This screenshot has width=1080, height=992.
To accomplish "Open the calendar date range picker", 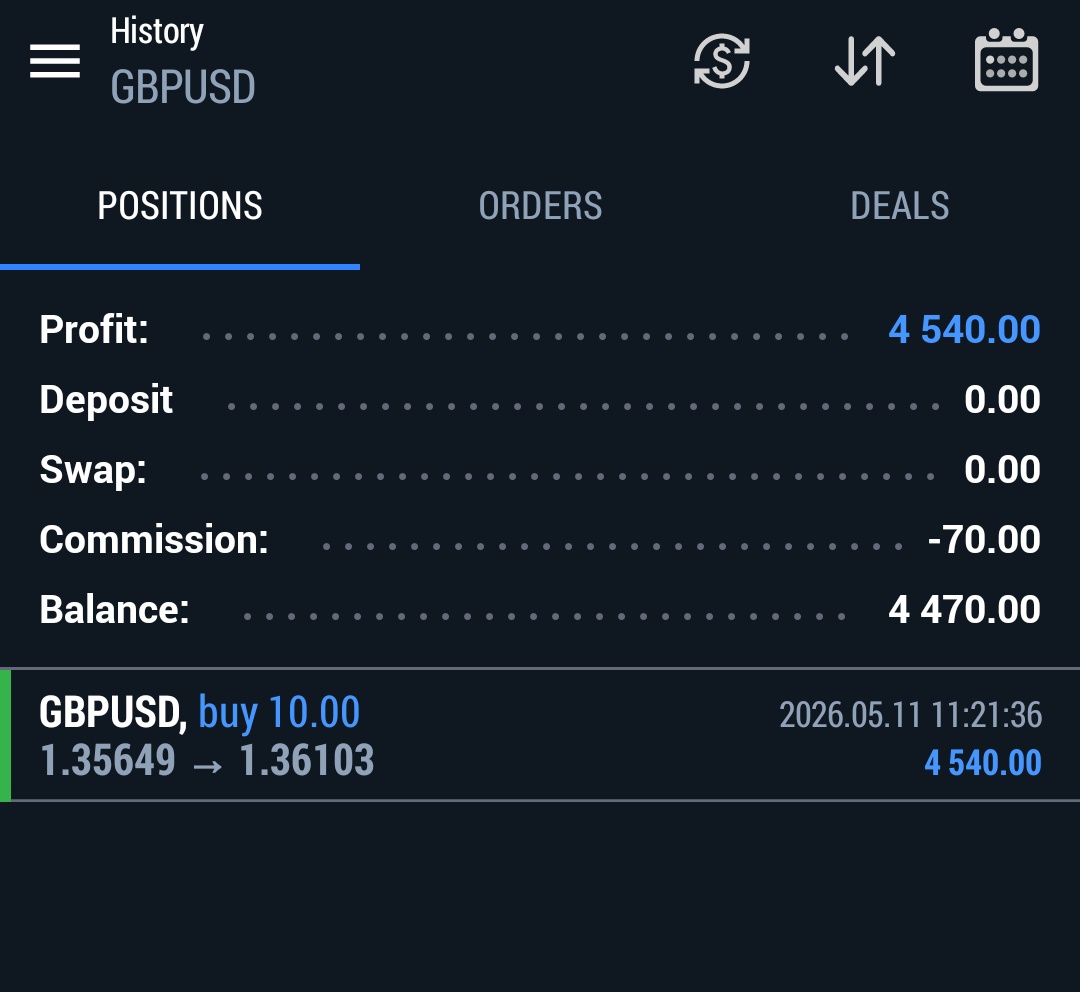I will coord(1006,59).
